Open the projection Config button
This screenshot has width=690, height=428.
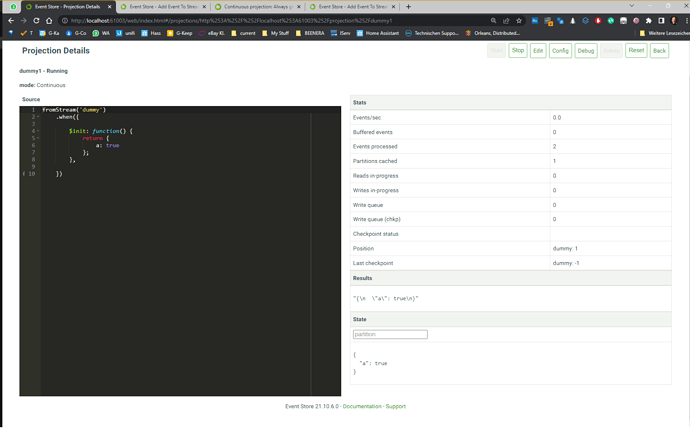(x=560, y=51)
